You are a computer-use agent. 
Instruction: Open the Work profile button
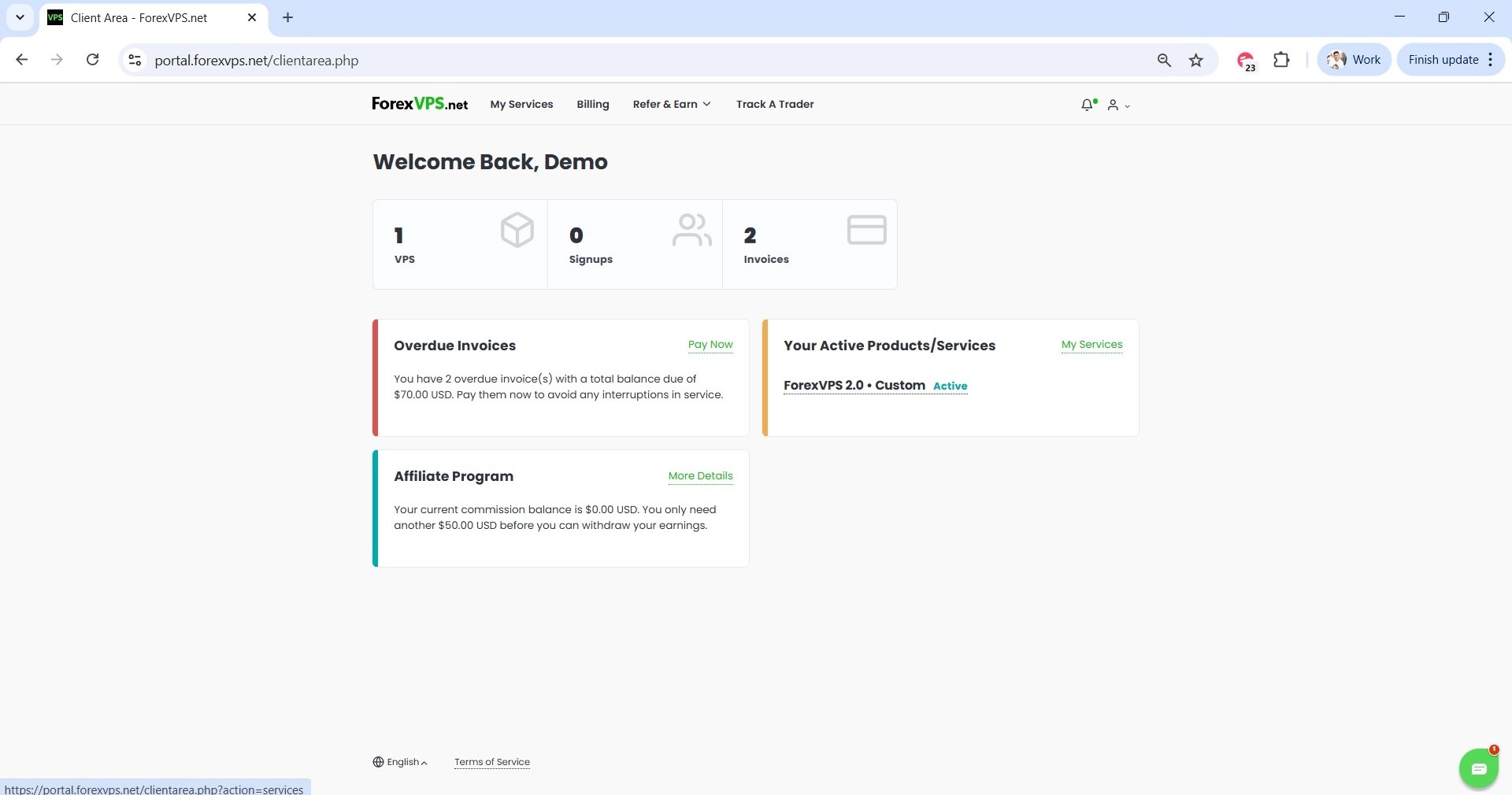pyautogui.click(x=1354, y=60)
